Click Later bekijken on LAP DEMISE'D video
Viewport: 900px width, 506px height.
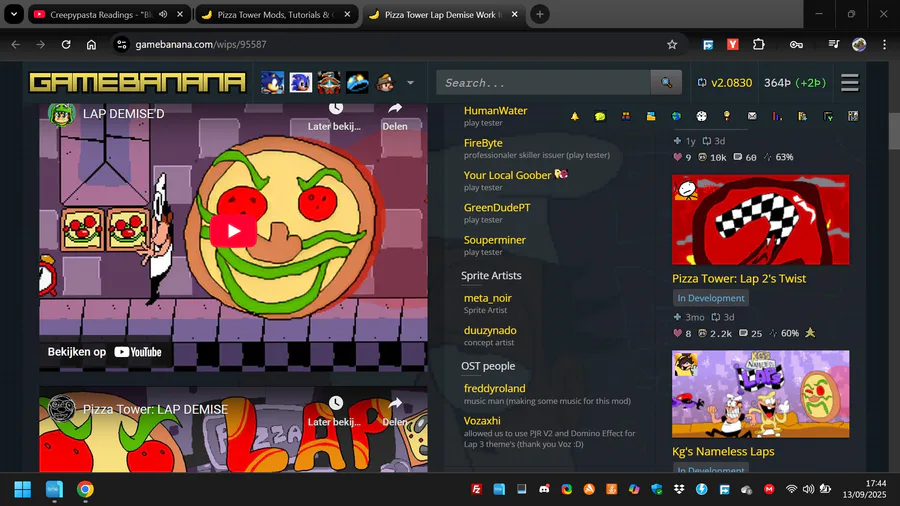[335, 118]
